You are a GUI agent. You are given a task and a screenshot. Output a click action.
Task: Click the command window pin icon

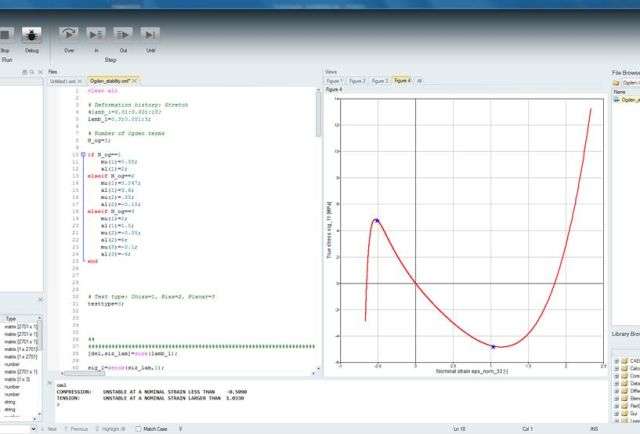coord(50,383)
